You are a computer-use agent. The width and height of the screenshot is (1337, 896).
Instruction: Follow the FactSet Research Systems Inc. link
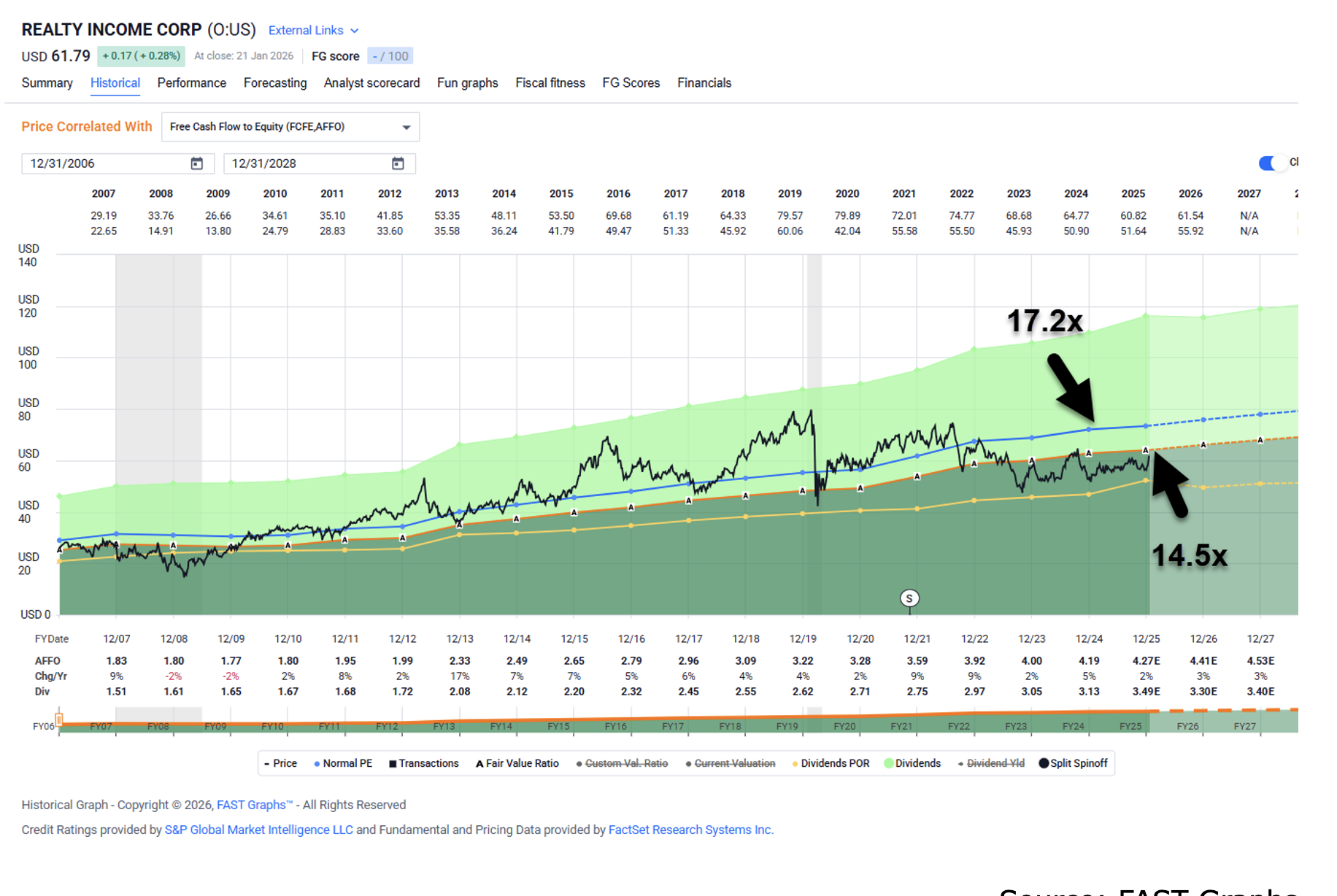pyautogui.click(x=690, y=830)
